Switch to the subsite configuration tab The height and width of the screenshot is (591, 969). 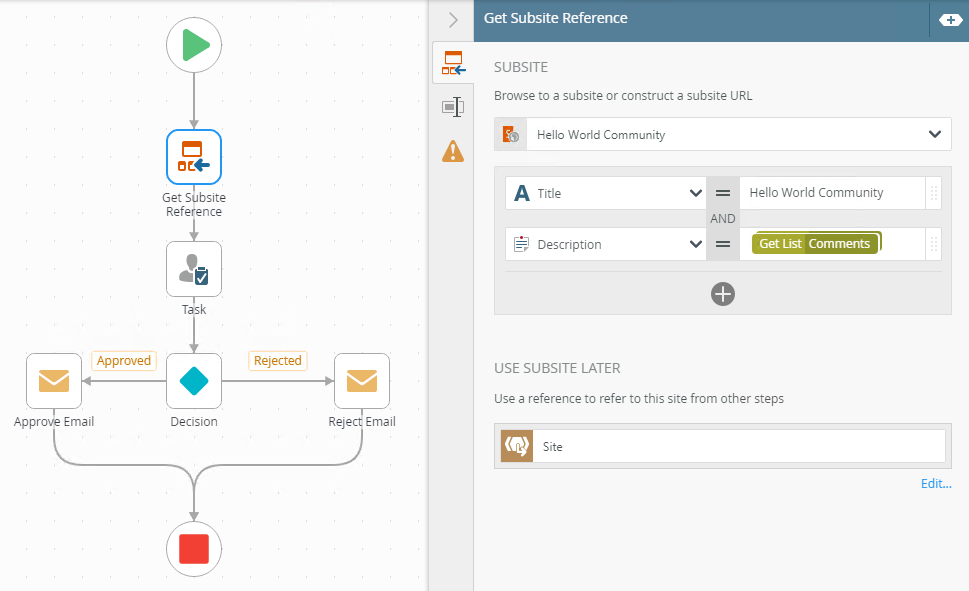click(453, 64)
